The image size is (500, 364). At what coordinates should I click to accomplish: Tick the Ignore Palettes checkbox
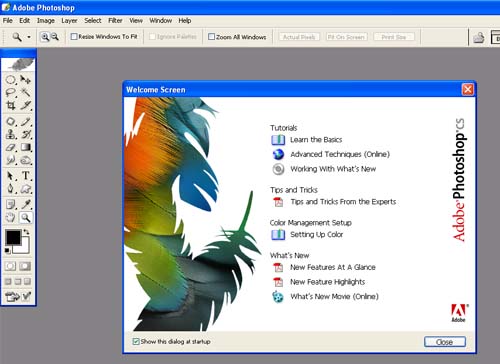[152, 37]
